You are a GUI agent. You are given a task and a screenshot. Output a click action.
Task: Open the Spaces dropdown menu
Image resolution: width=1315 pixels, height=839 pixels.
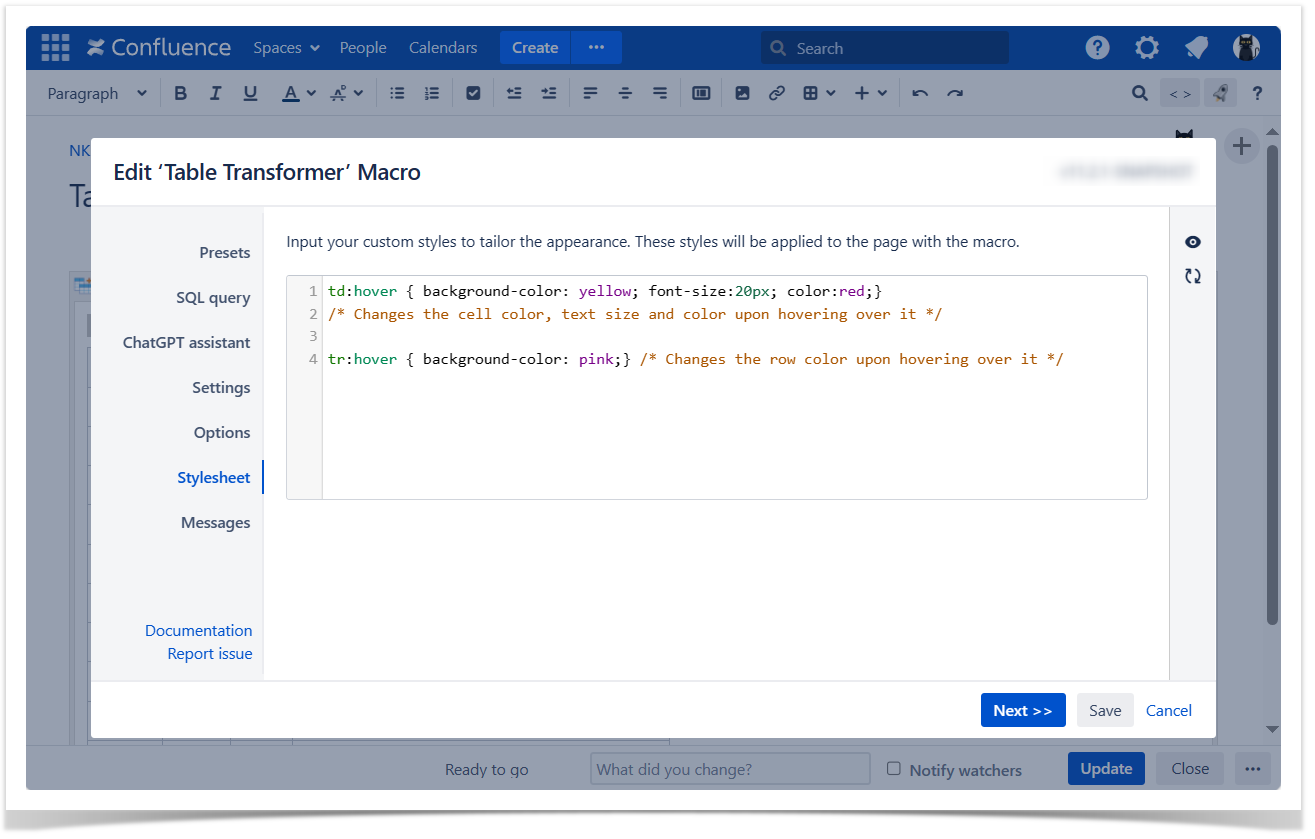tap(286, 48)
